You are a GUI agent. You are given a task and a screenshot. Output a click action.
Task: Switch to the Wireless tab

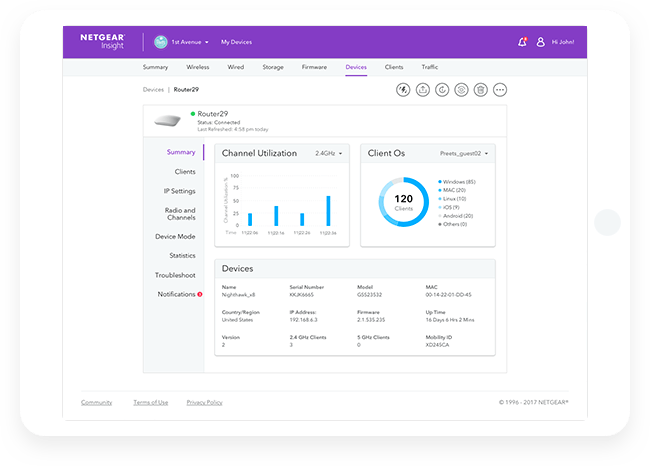198,67
